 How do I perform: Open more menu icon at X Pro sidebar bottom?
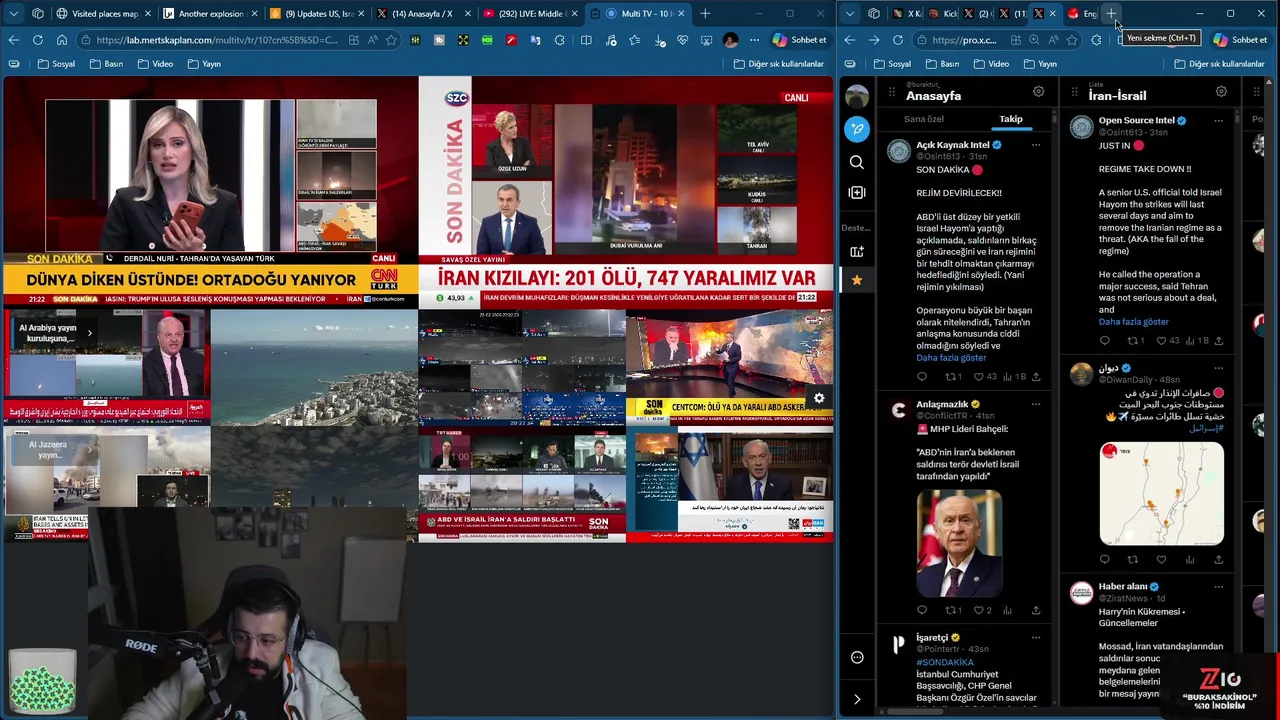pyautogui.click(x=857, y=657)
